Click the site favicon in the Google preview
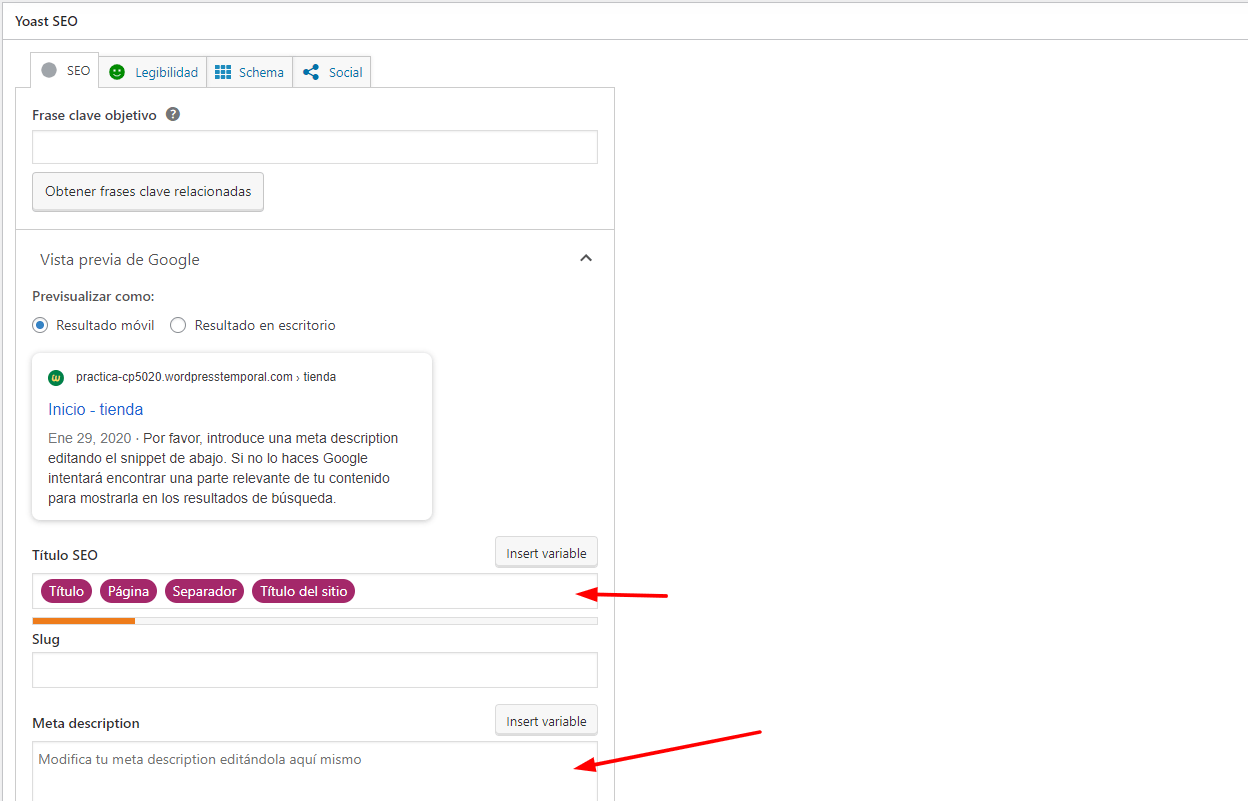The height and width of the screenshot is (801, 1248). coord(56,378)
